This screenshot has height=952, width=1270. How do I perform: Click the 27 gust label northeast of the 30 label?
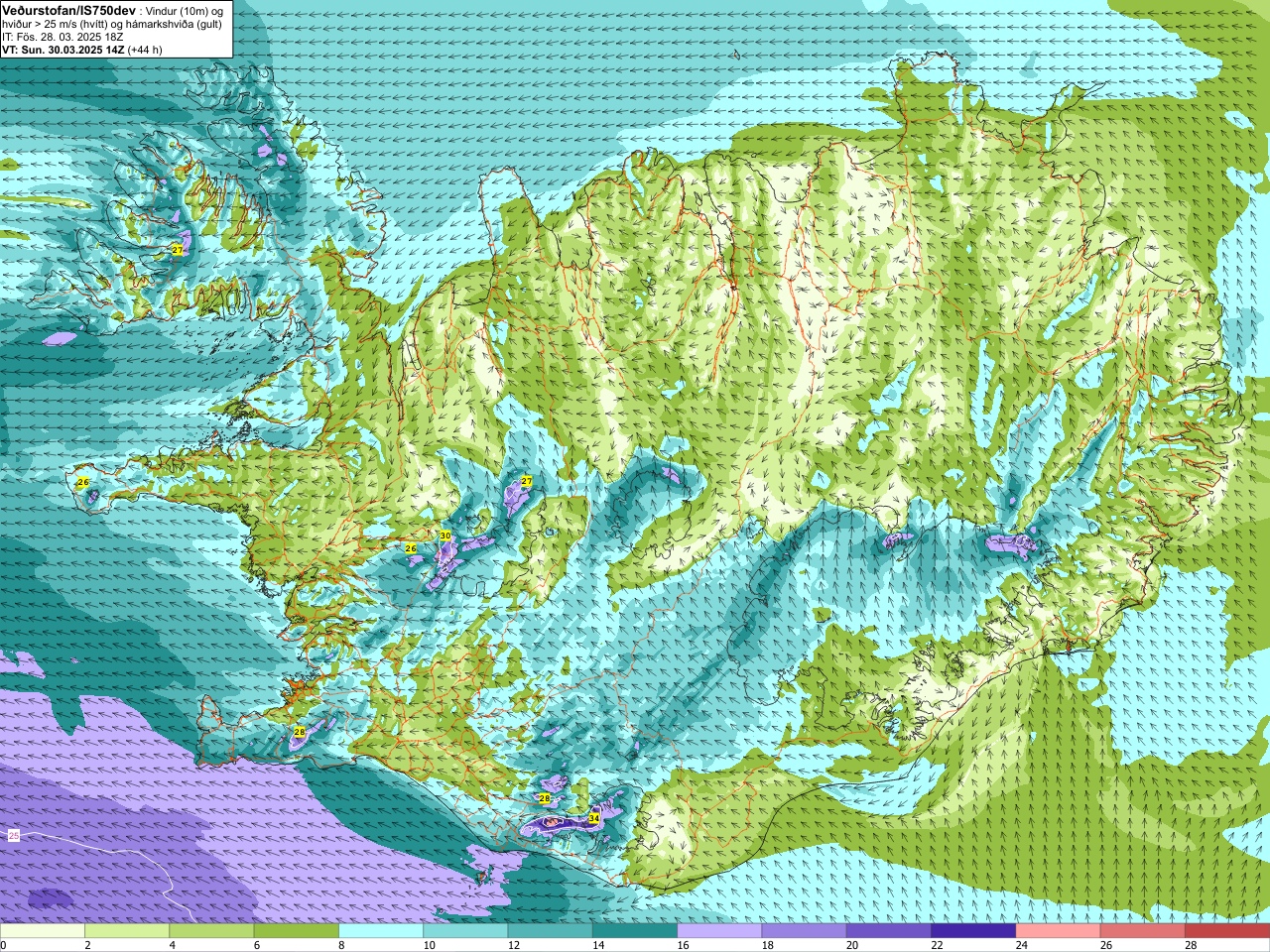(x=527, y=481)
